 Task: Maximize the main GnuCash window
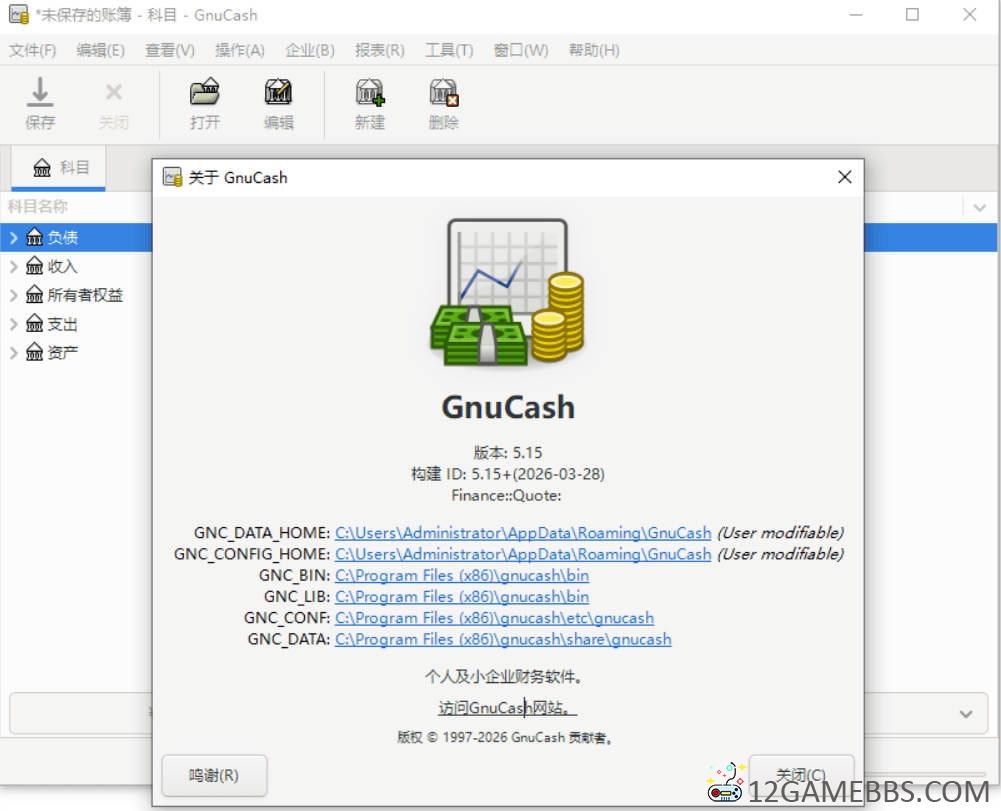[x=912, y=15]
